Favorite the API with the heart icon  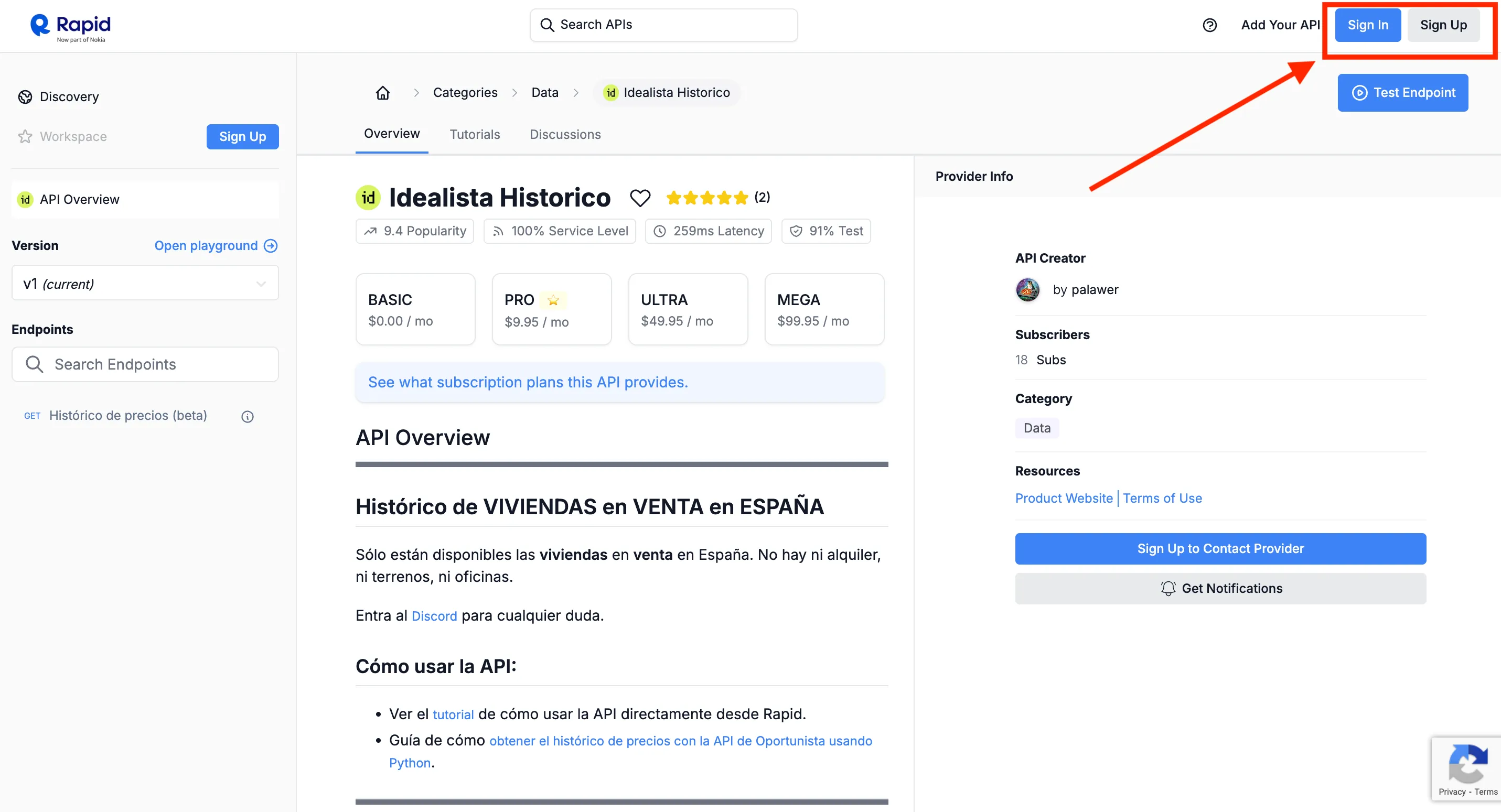[x=640, y=198]
